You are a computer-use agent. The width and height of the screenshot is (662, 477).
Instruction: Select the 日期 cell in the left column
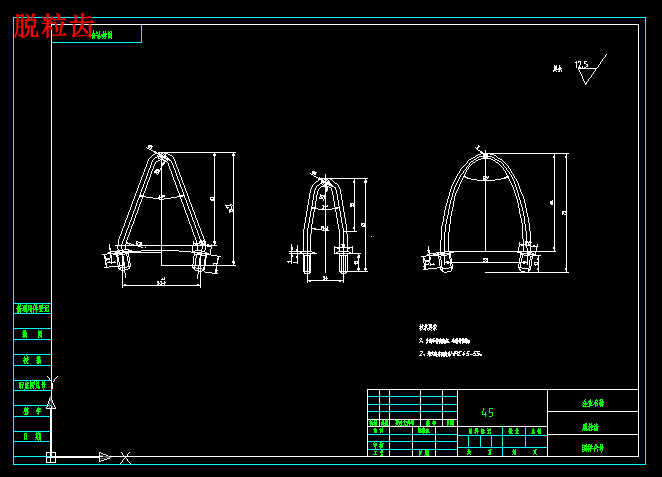[x=33, y=436]
